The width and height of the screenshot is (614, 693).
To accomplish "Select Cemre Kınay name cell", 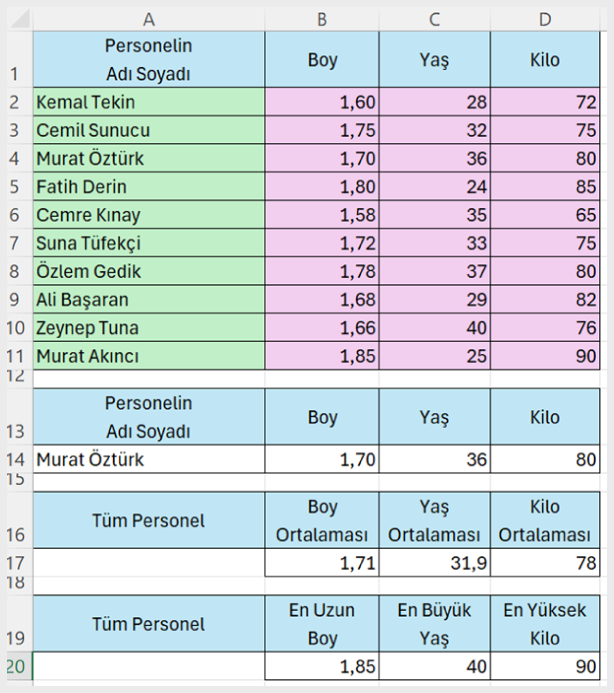I will click(149, 215).
